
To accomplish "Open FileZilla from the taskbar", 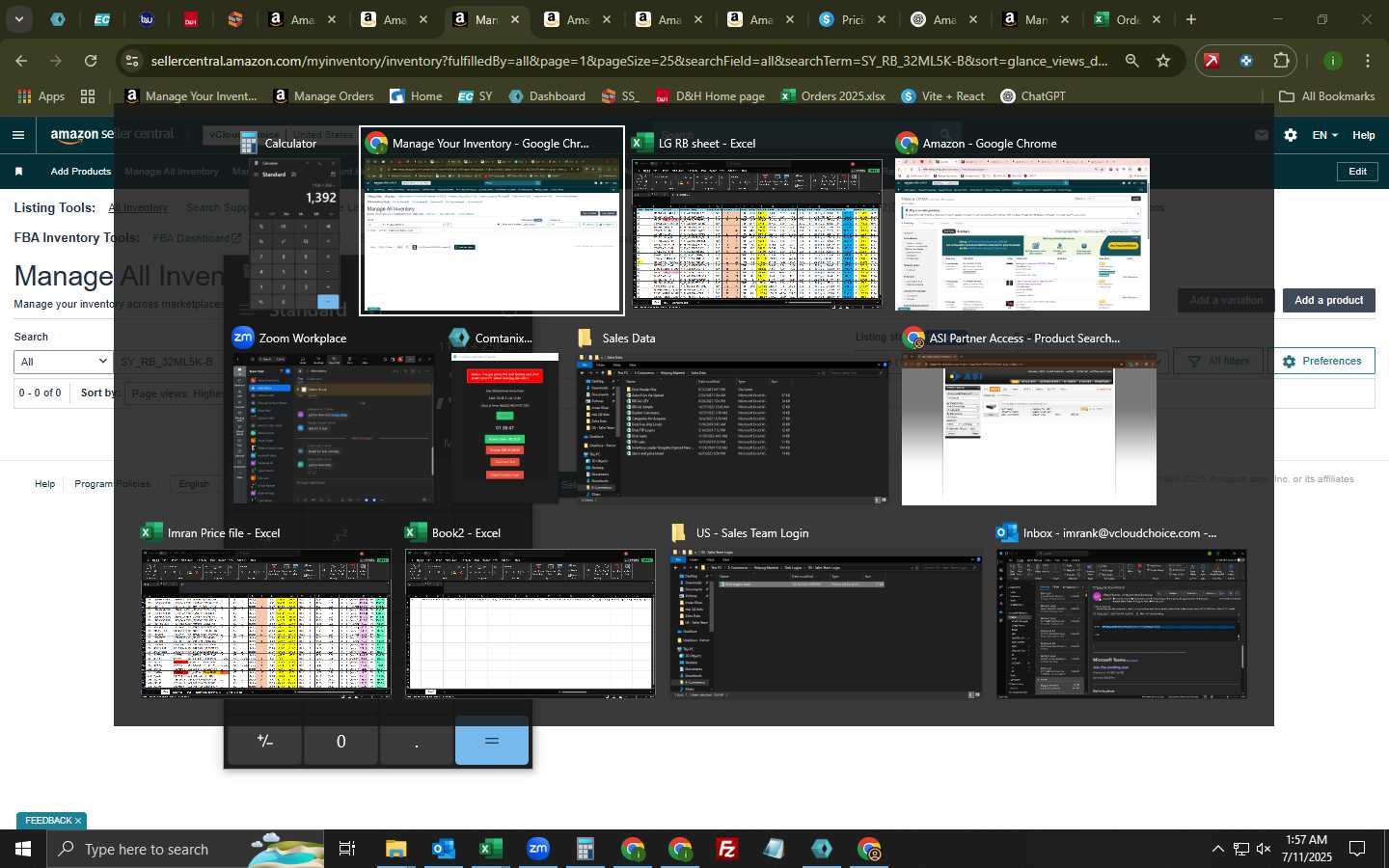I will tap(726, 849).
